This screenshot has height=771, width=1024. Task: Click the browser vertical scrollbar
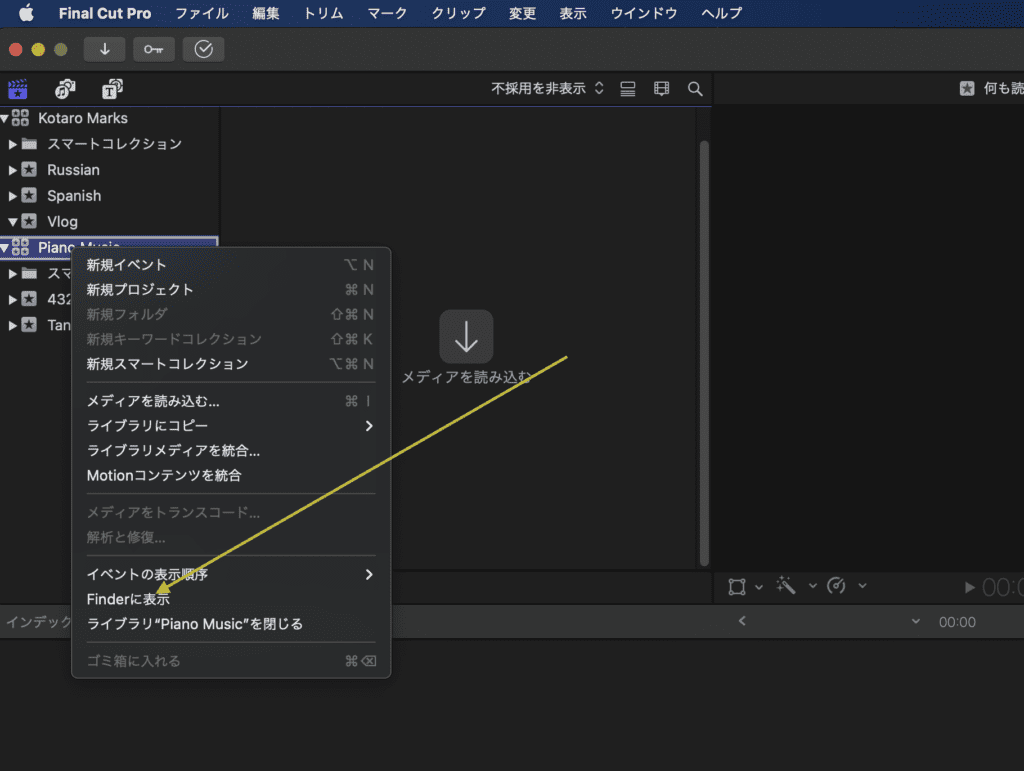pyautogui.click(x=704, y=353)
